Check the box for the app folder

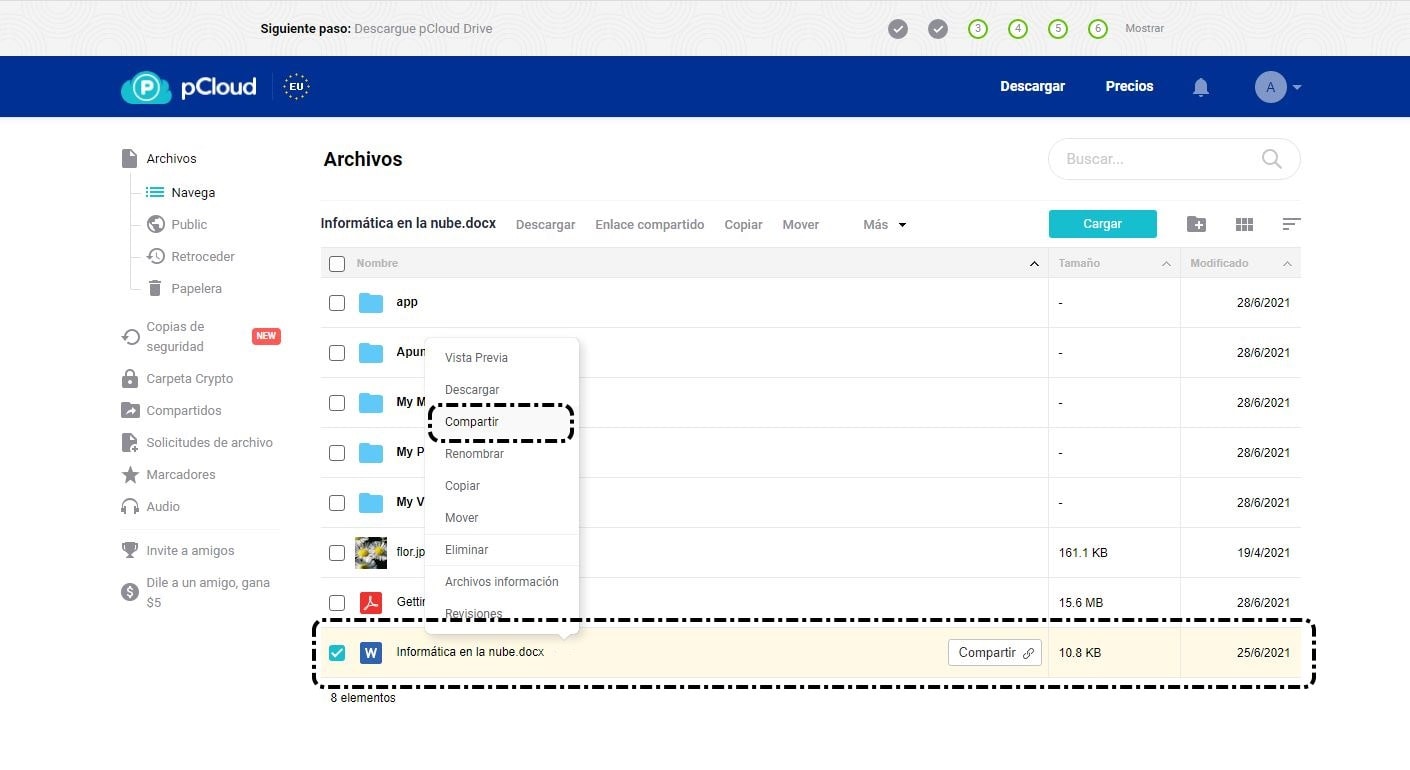[x=337, y=303]
